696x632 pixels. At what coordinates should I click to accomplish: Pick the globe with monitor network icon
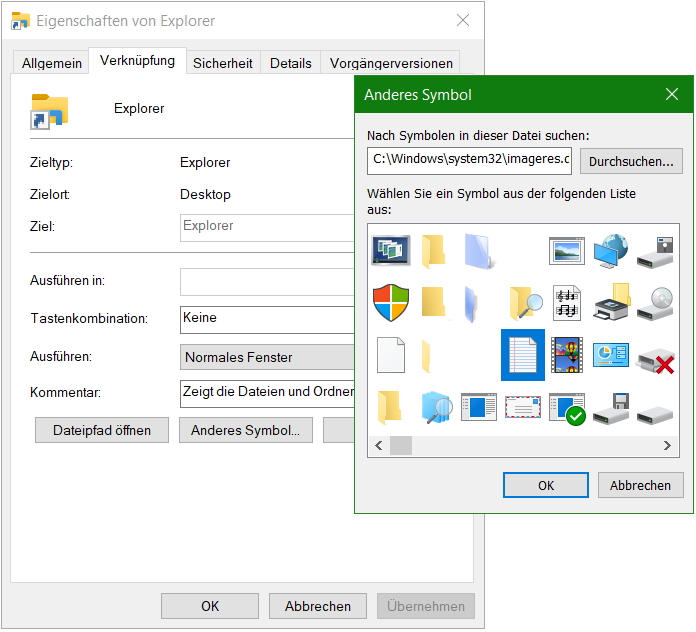(611, 251)
